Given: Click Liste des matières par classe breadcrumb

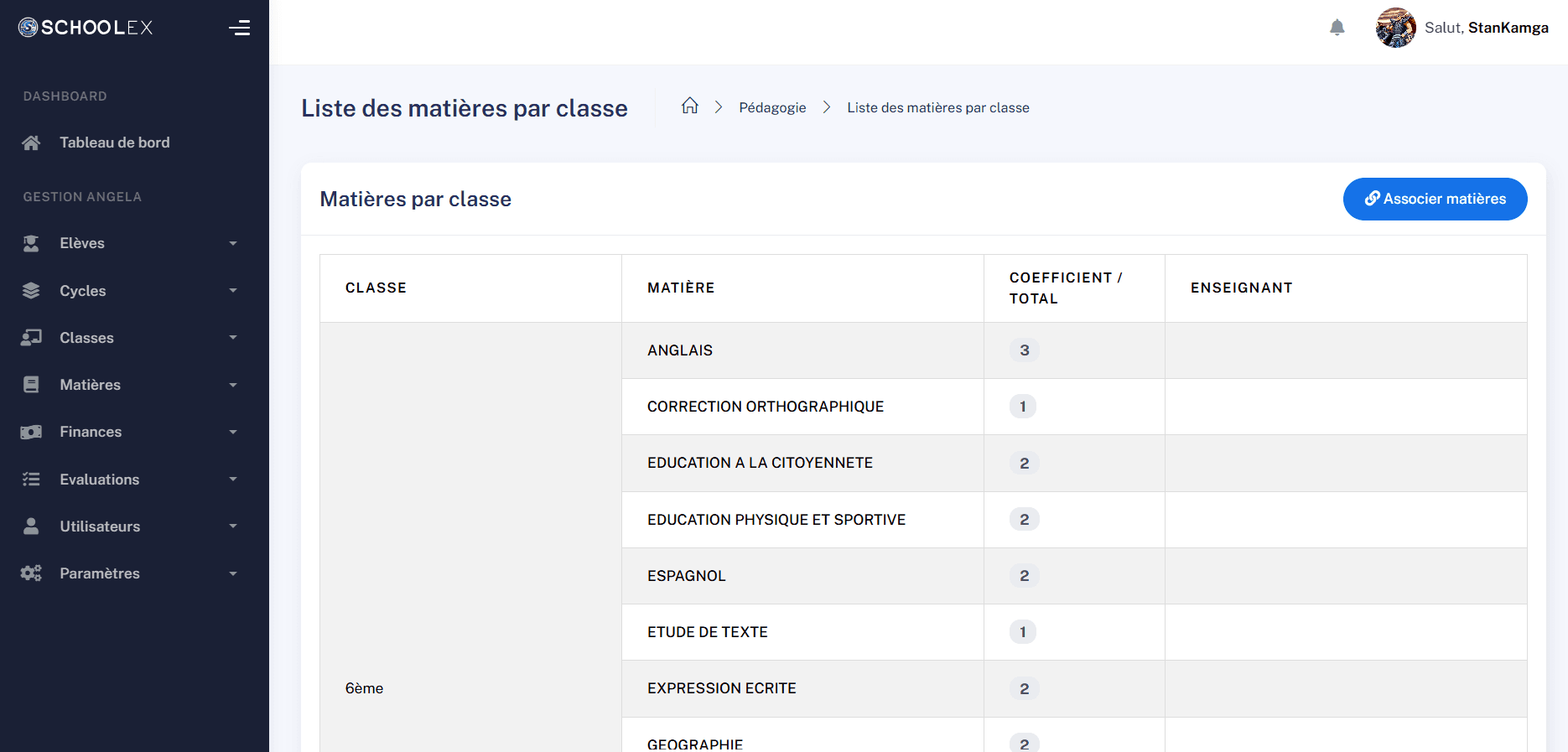Looking at the screenshot, I should click(x=937, y=107).
